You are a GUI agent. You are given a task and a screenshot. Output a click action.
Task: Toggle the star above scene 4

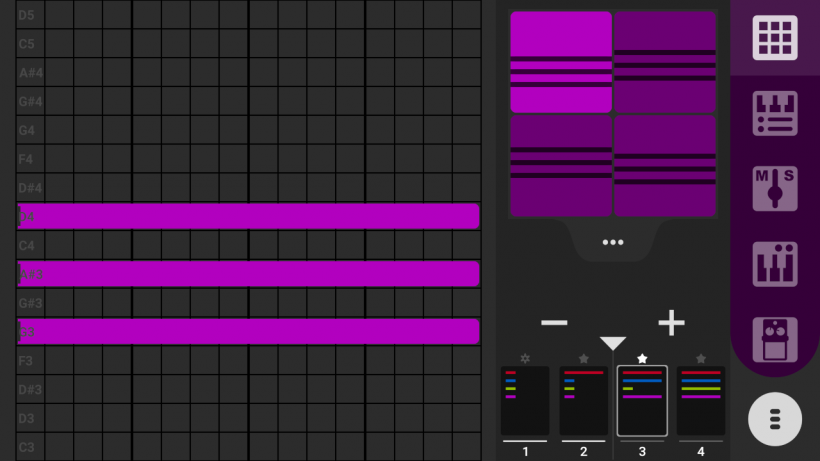[701, 358]
